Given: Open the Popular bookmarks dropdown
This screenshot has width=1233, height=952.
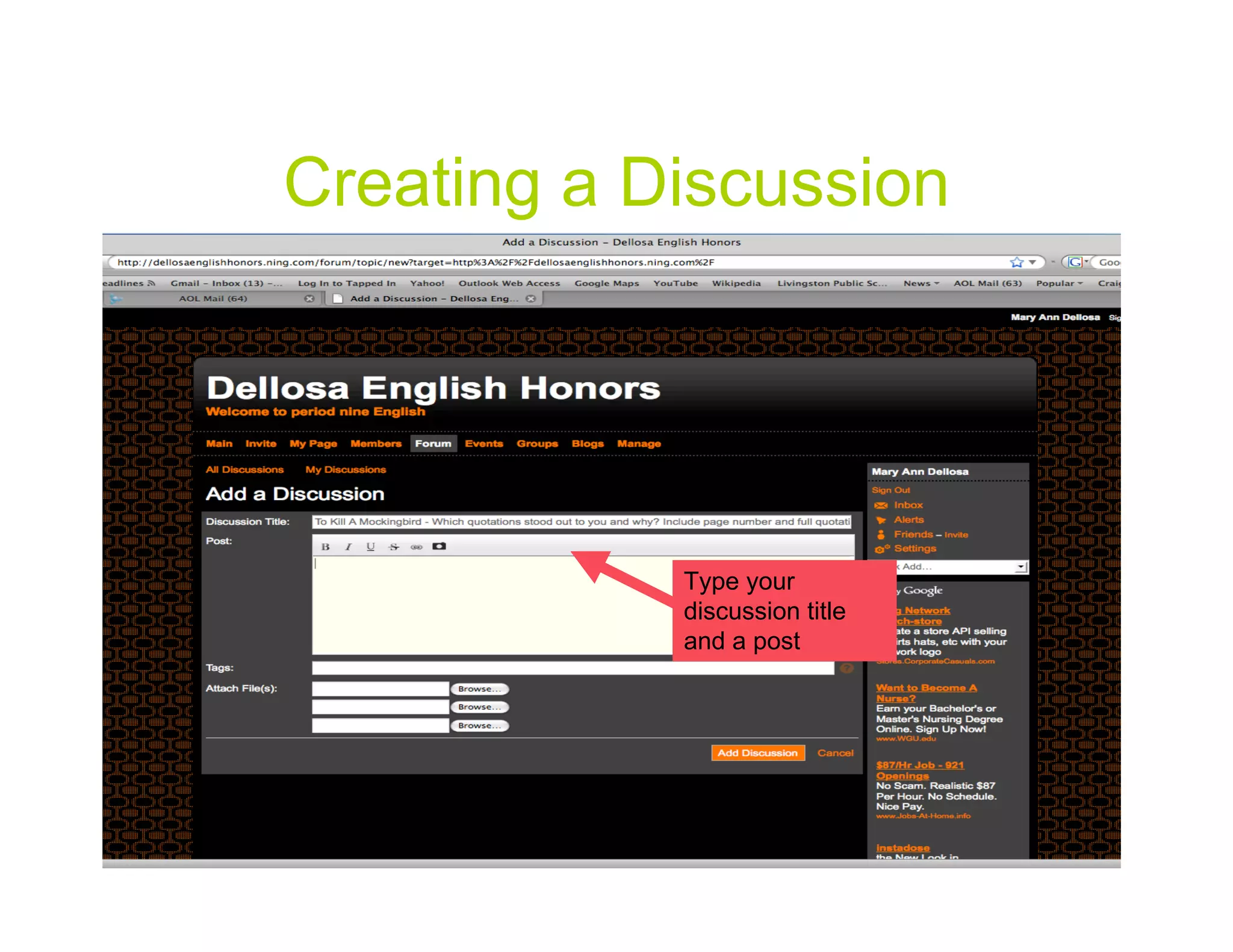Looking at the screenshot, I should click(1058, 283).
